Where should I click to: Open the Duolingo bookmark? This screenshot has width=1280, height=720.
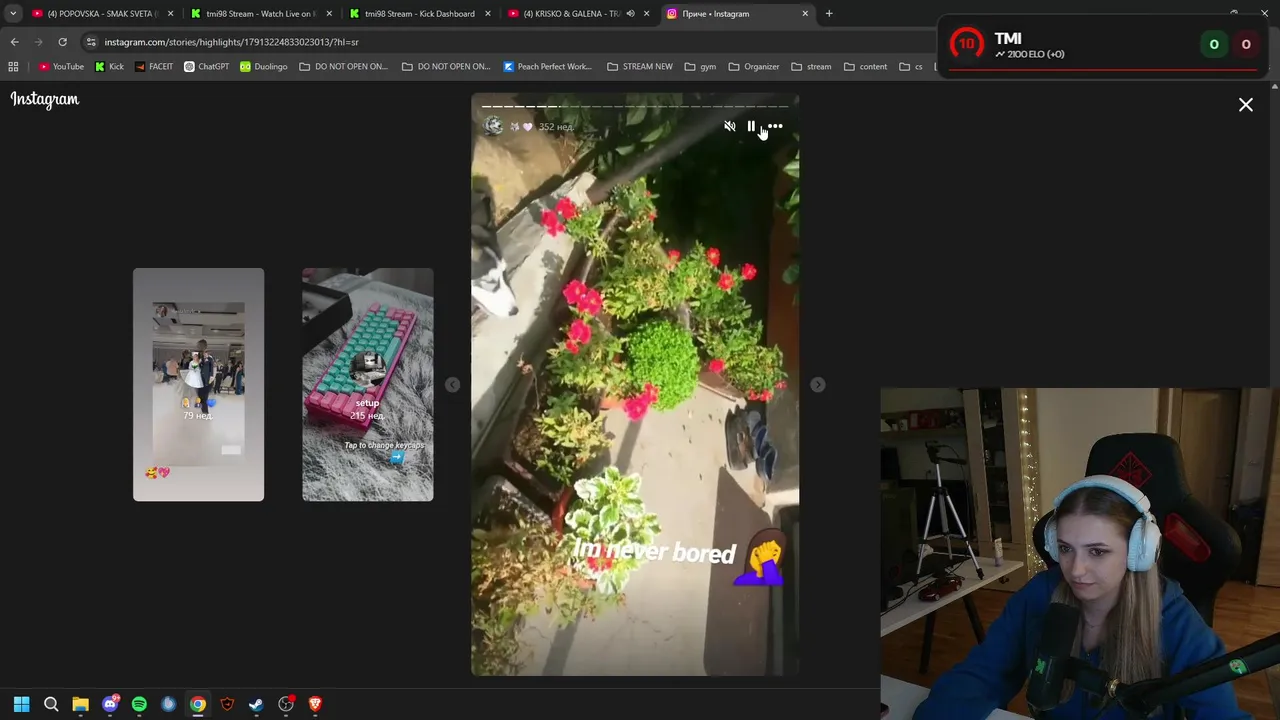[263, 67]
